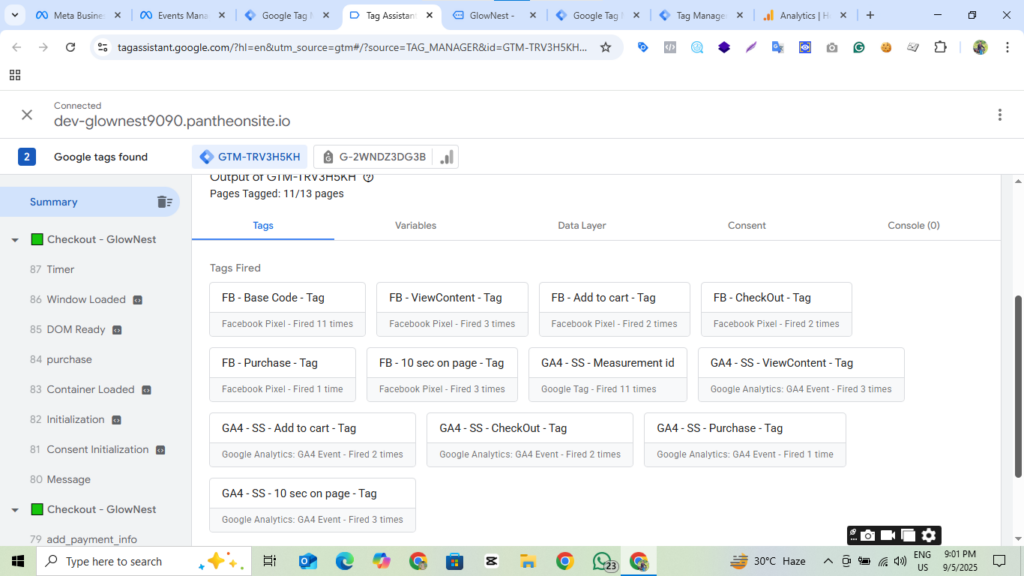The image size is (1024, 576).
Task: Open the FB - Base Code - Tag card
Action: 287,310
